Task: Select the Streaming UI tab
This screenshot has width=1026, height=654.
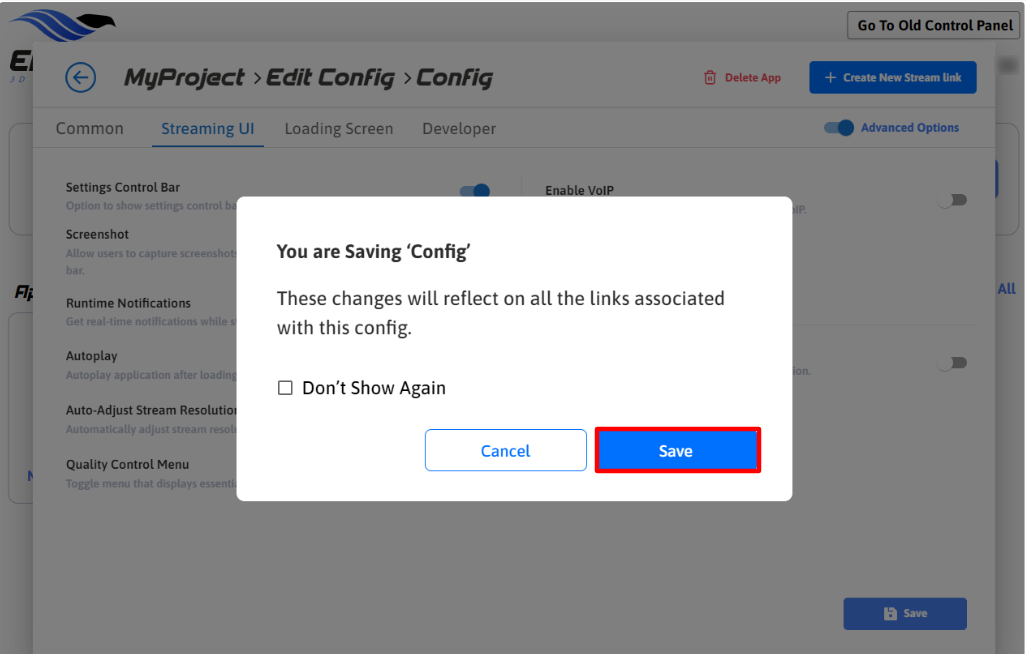Action: tap(208, 129)
